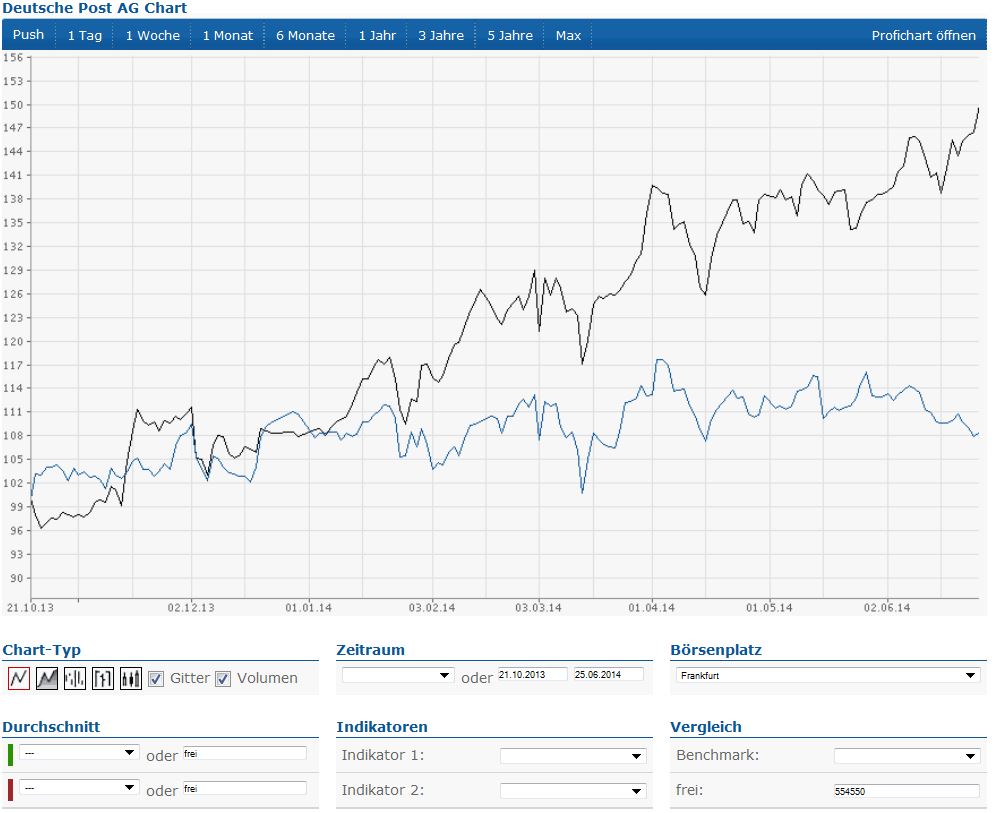Click the start date field 21.10.2013
This screenshot has height=813, width=999.
[533, 674]
